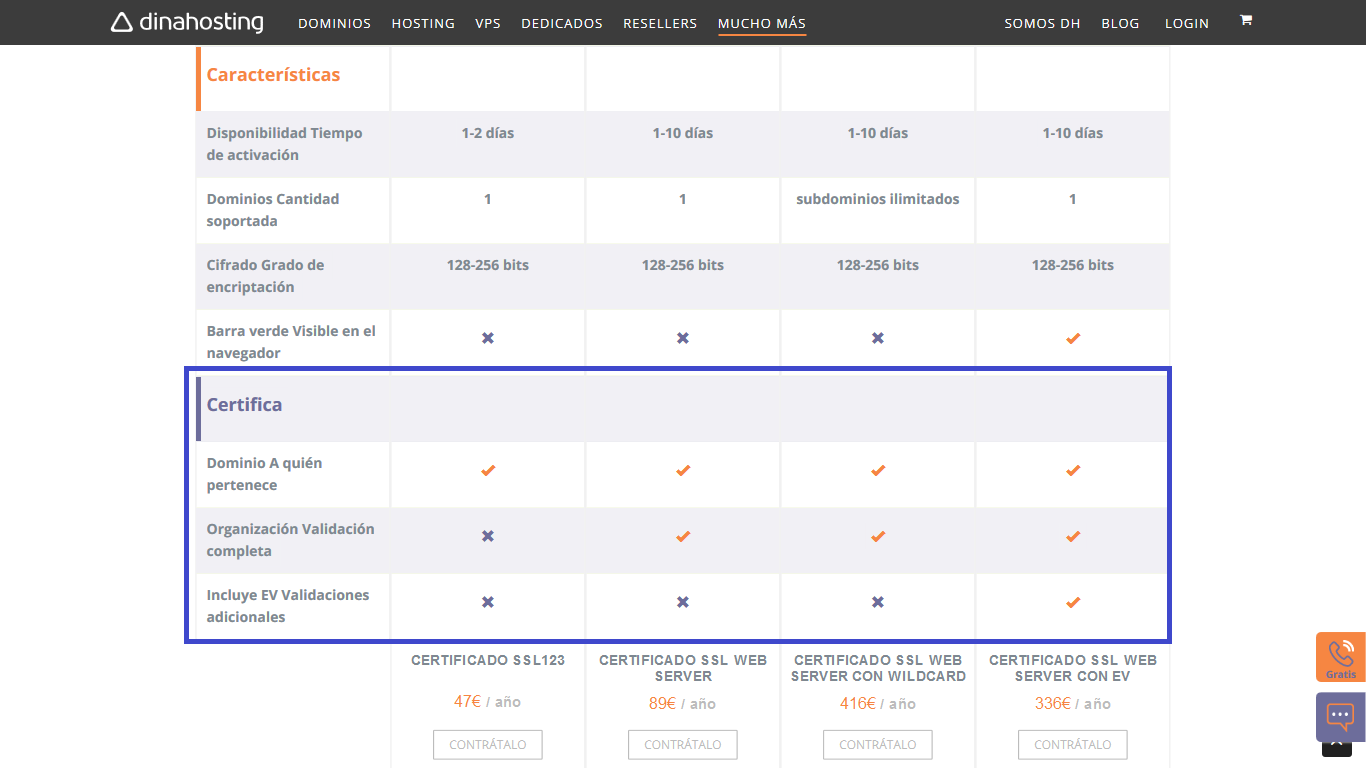Click the Login link
Image resolution: width=1366 pixels, height=768 pixels.
(x=1186, y=23)
